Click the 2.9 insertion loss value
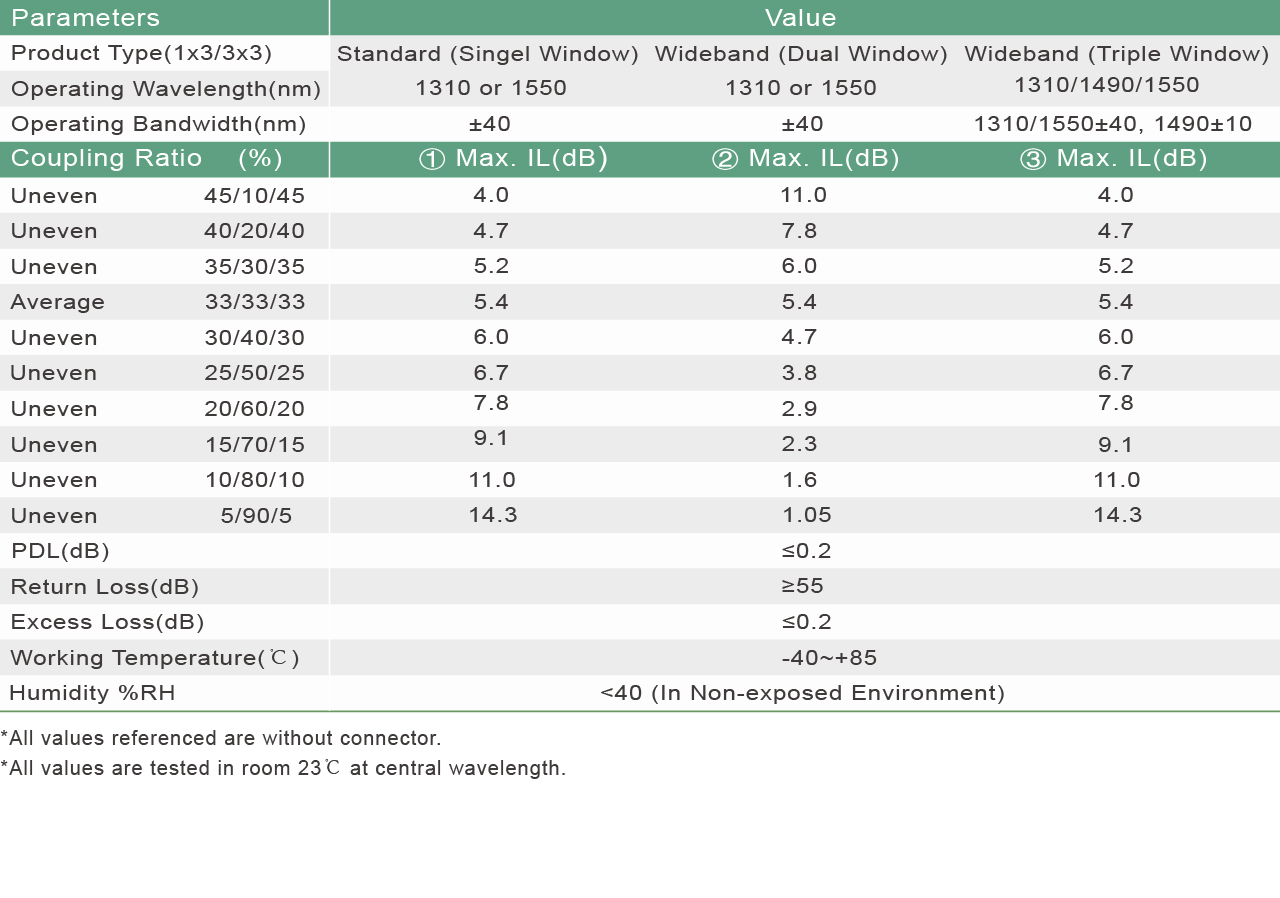The height and width of the screenshot is (898, 1280). click(800, 409)
